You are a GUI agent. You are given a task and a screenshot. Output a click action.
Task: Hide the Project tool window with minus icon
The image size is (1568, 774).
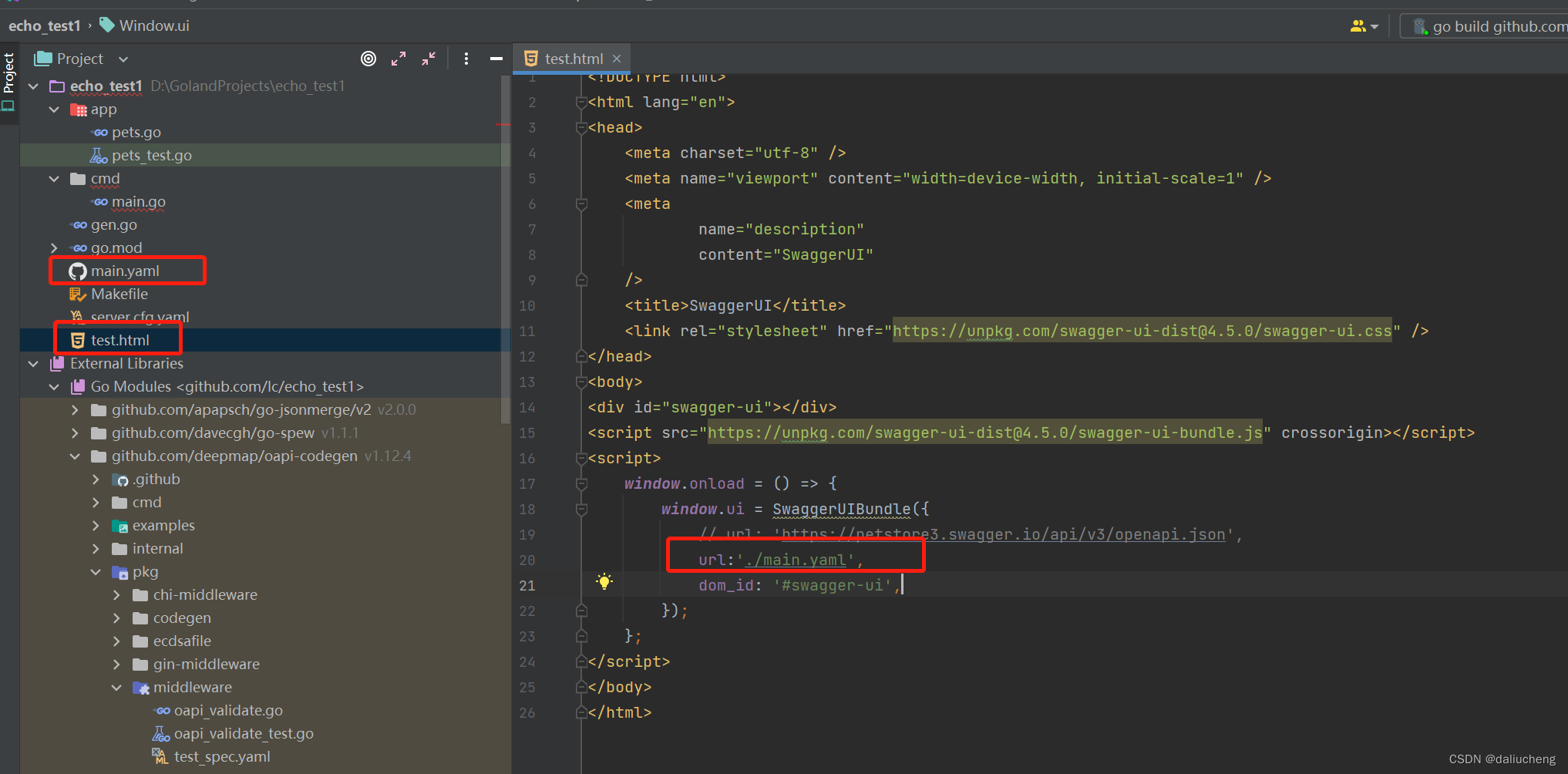496,59
